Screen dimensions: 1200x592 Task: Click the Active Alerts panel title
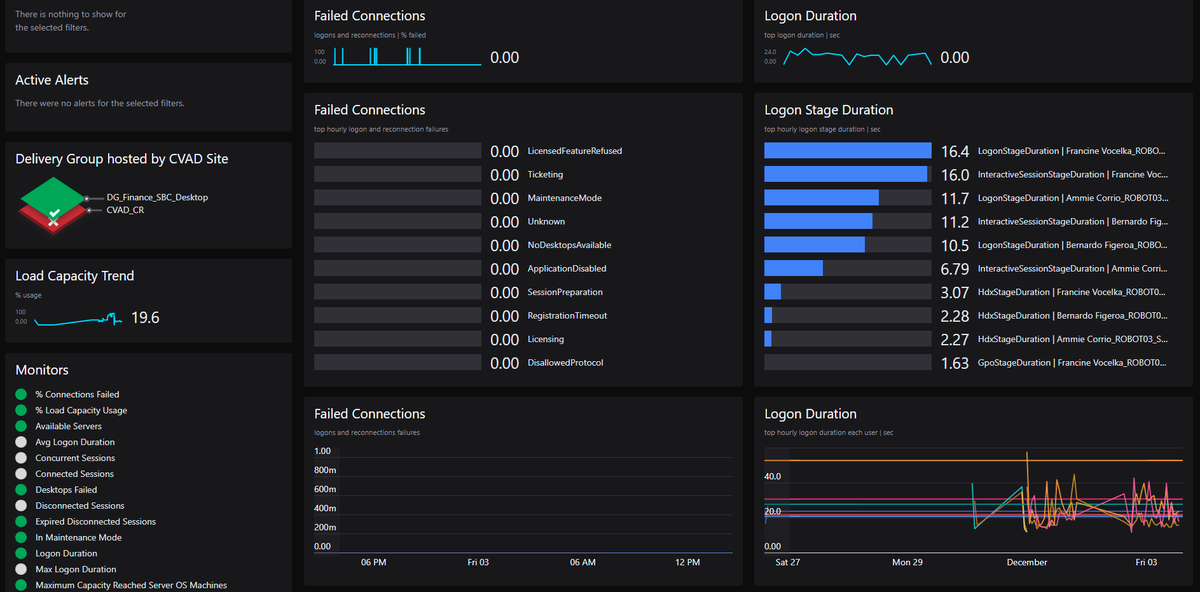point(52,80)
